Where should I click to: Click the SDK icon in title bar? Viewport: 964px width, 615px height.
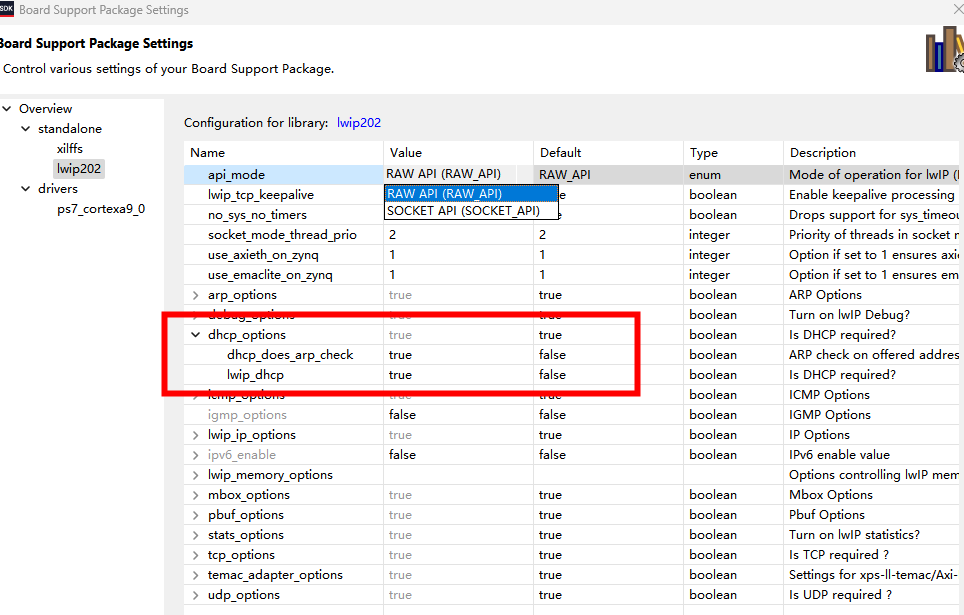pos(6,9)
